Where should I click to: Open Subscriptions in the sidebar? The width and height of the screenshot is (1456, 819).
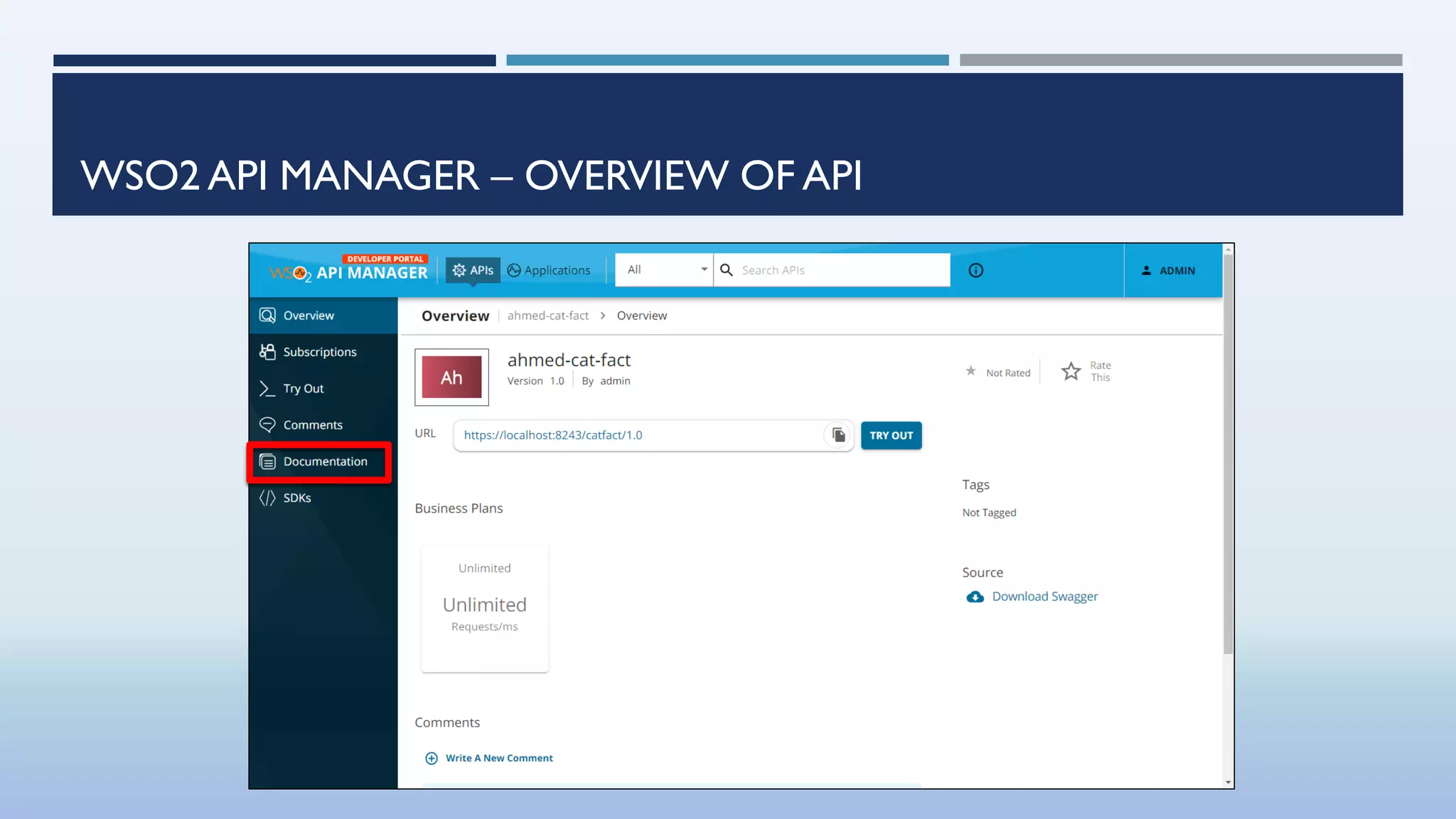pyautogui.click(x=323, y=352)
